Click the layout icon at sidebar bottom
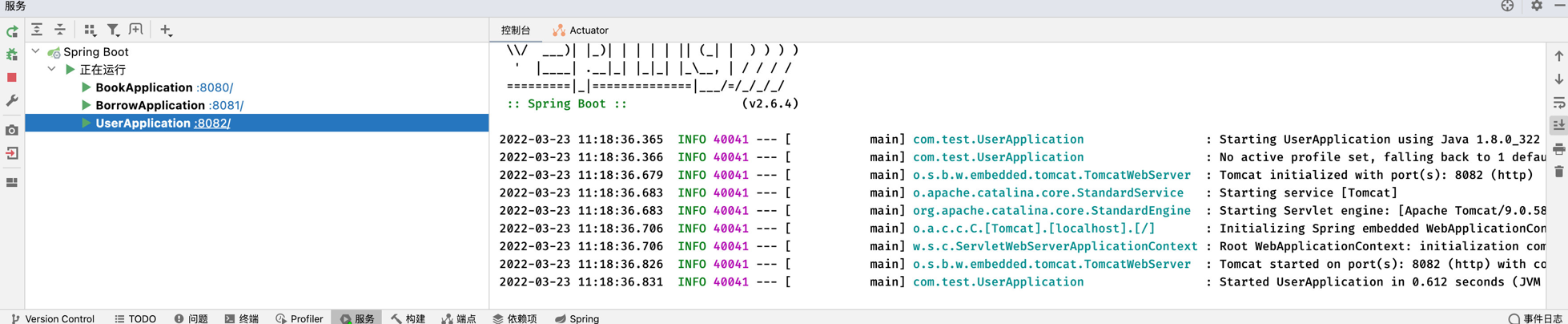 [12, 182]
